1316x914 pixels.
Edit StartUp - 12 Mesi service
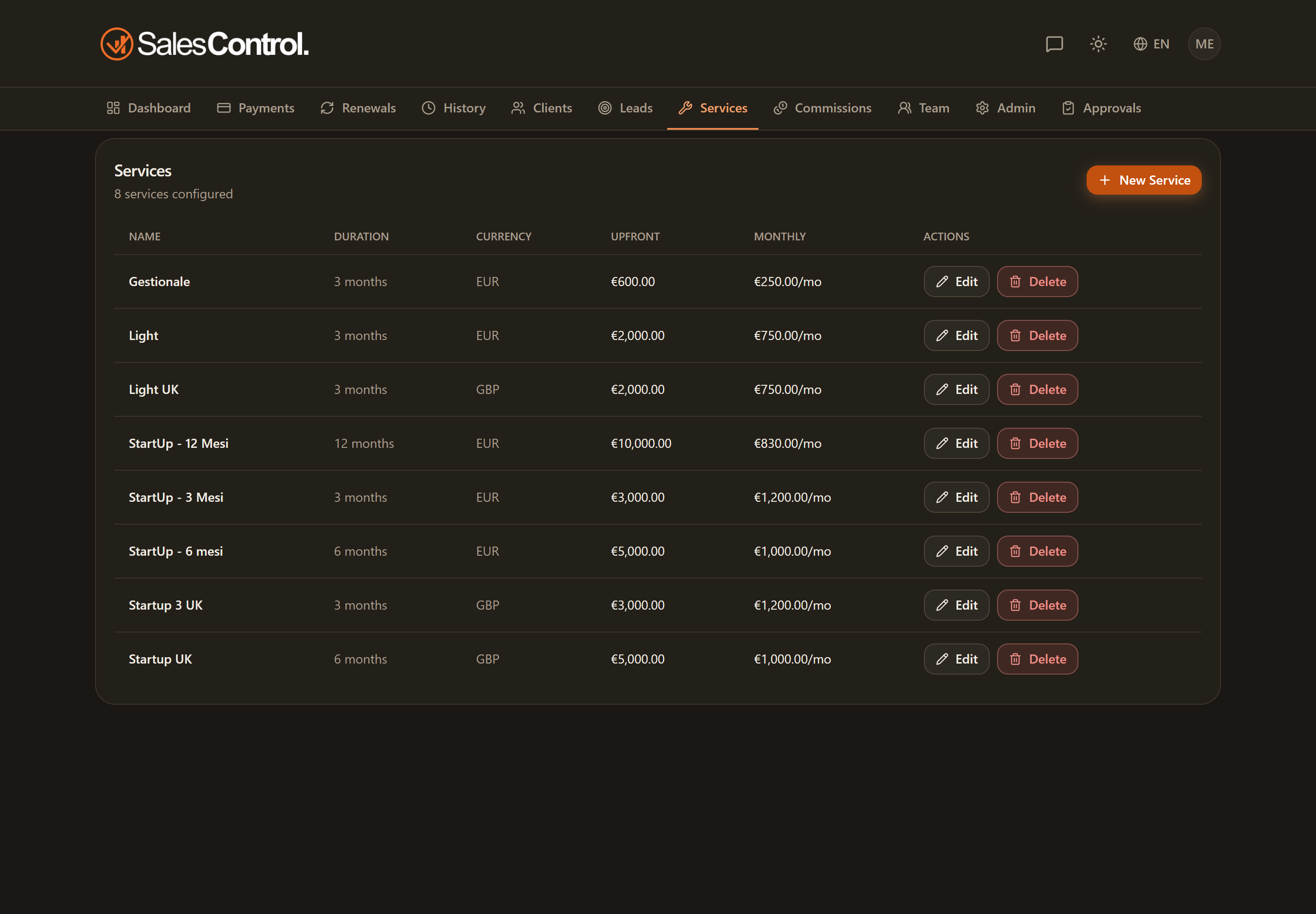(x=956, y=443)
